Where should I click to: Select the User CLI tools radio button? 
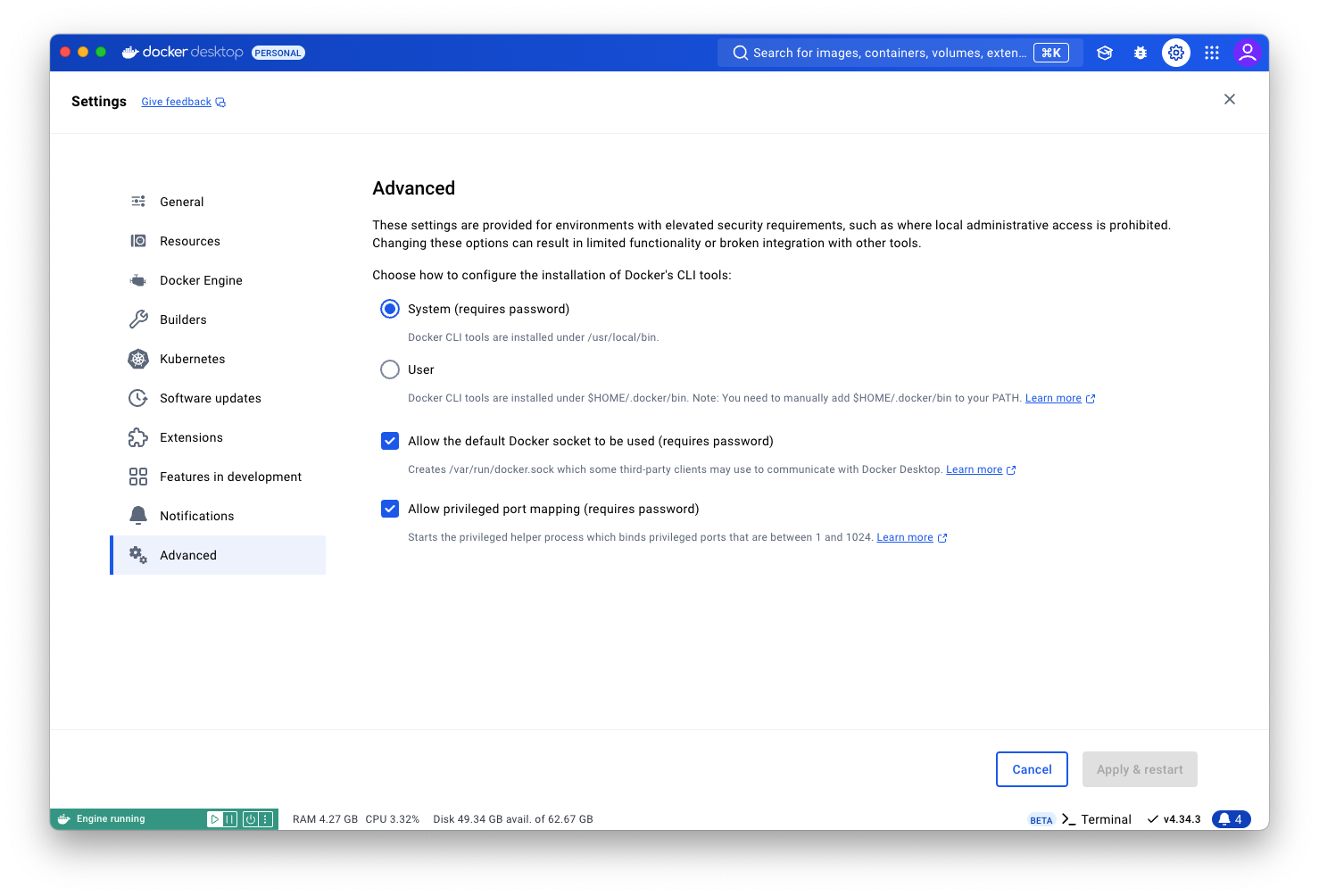tap(390, 369)
